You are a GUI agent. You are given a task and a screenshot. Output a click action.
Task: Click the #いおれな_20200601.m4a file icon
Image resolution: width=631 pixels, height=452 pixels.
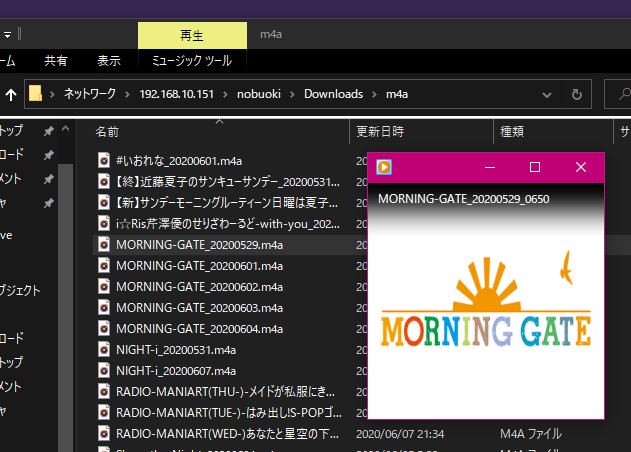coord(104,161)
